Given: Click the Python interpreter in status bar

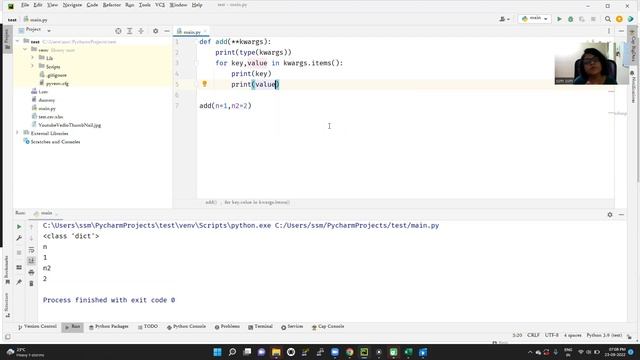Looking at the screenshot, I should point(604,335).
